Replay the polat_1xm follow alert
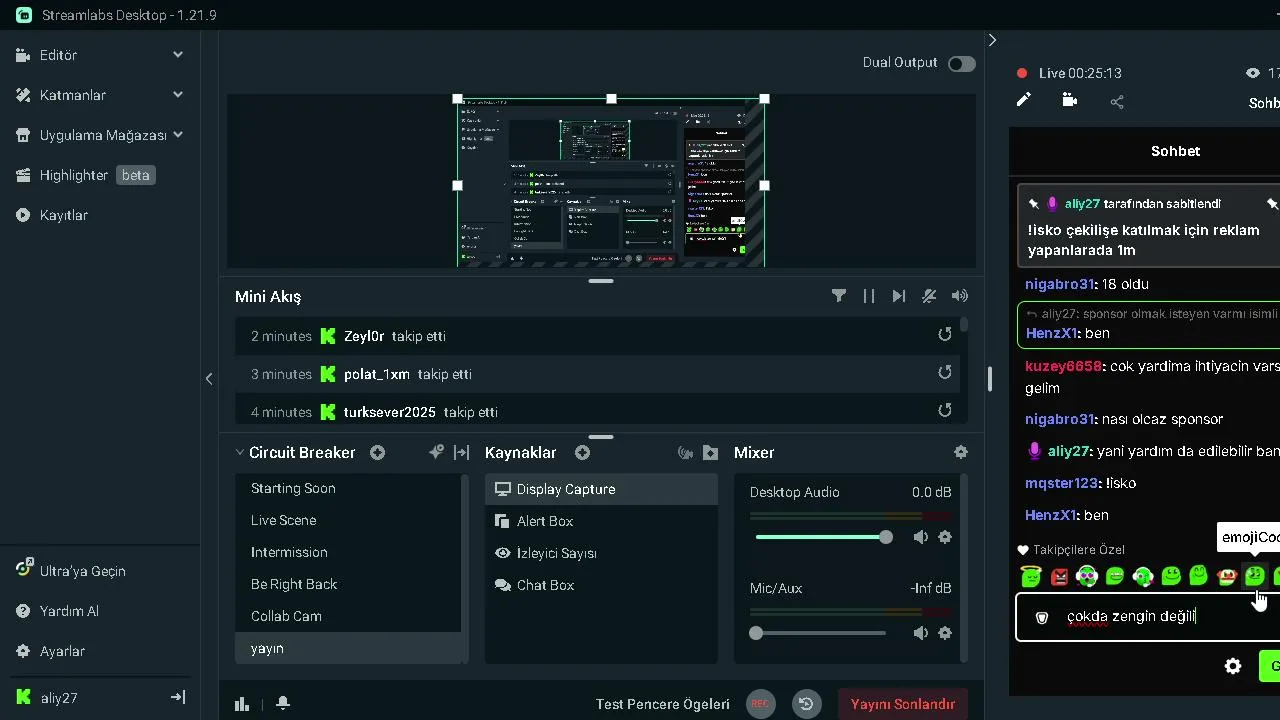1280x720 pixels. 945,373
